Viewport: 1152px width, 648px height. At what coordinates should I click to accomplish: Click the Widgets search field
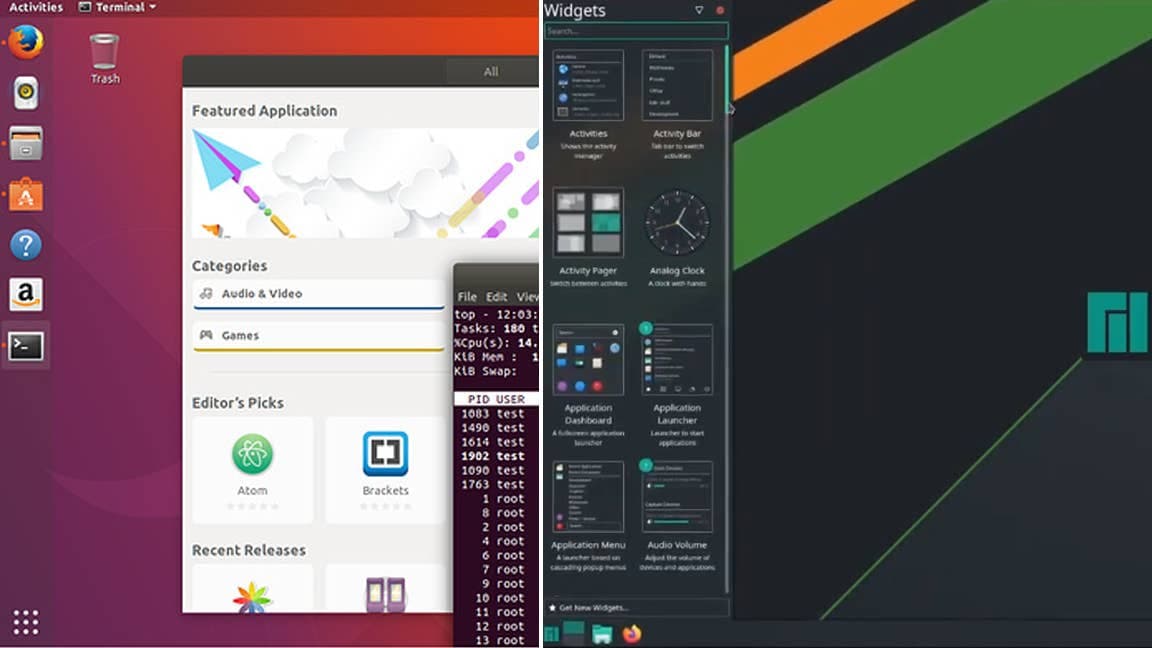(x=636, y=31)
